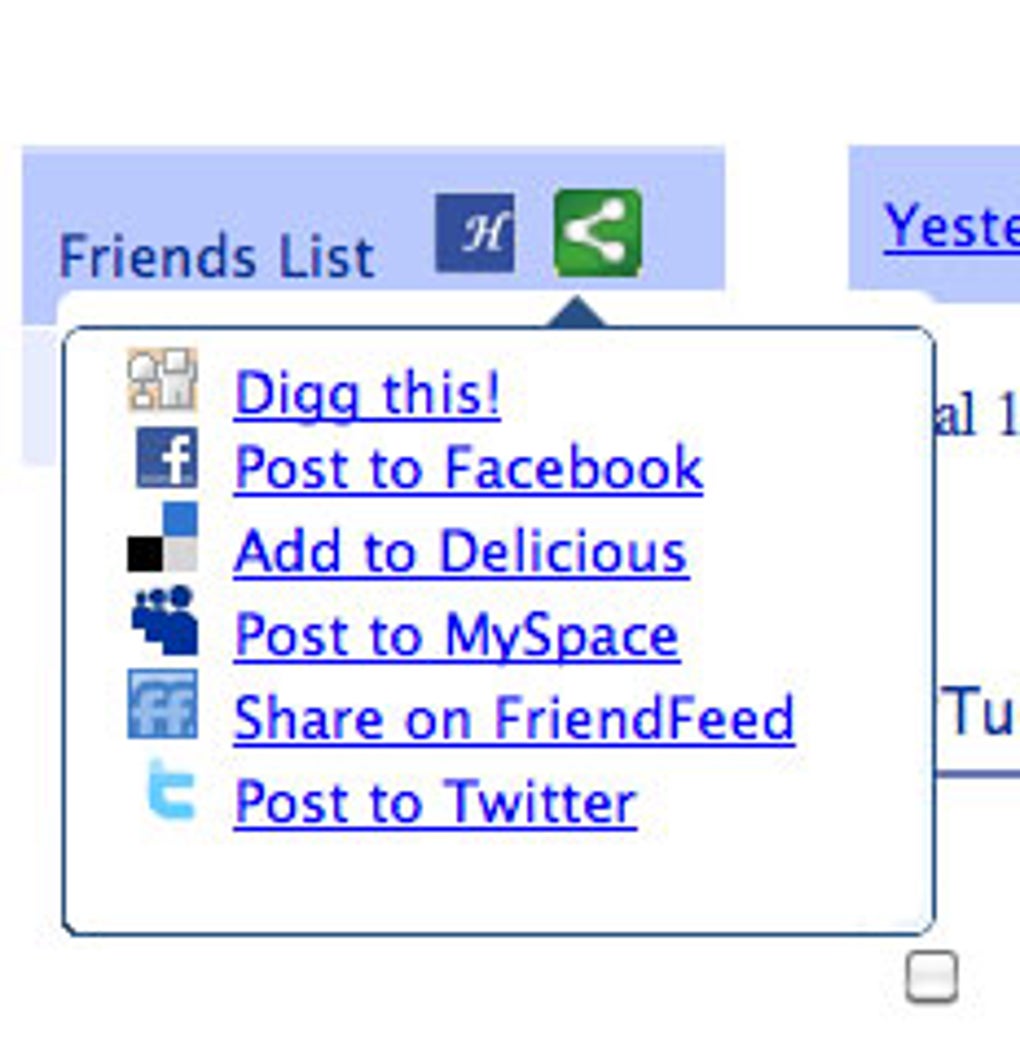Click the FriendFeed icon
Screen dimensions: 1020x1060
click(162, 705)
